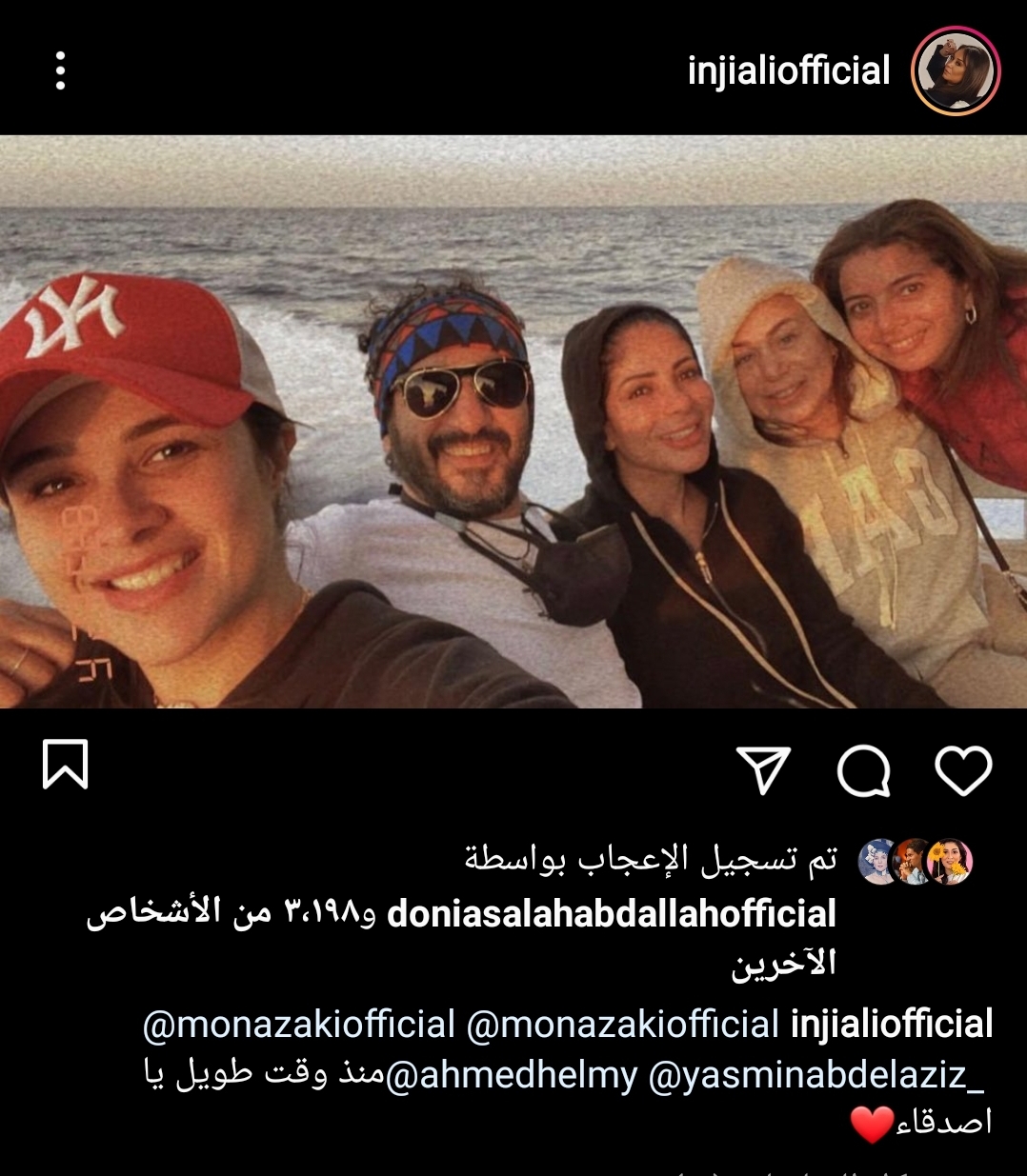Open injialiofficial username in caption
Viewport: 1027px width, 1176px height.
coord(892,1025)
